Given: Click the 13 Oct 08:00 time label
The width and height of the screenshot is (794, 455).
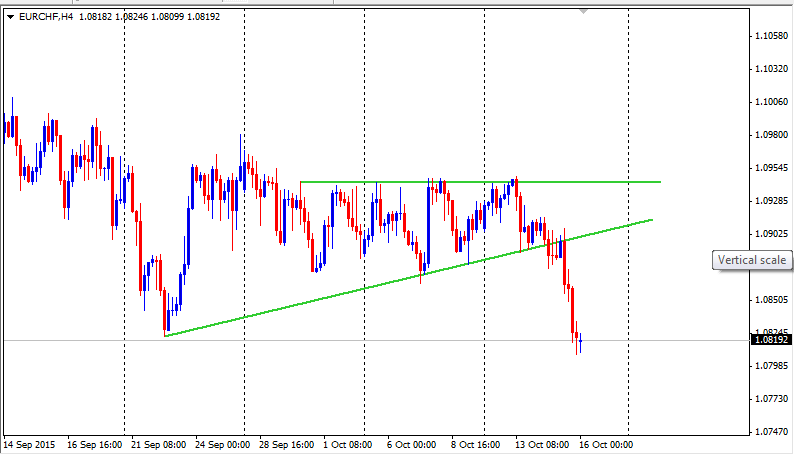Looking at the screenshot, I should [542, 445].
